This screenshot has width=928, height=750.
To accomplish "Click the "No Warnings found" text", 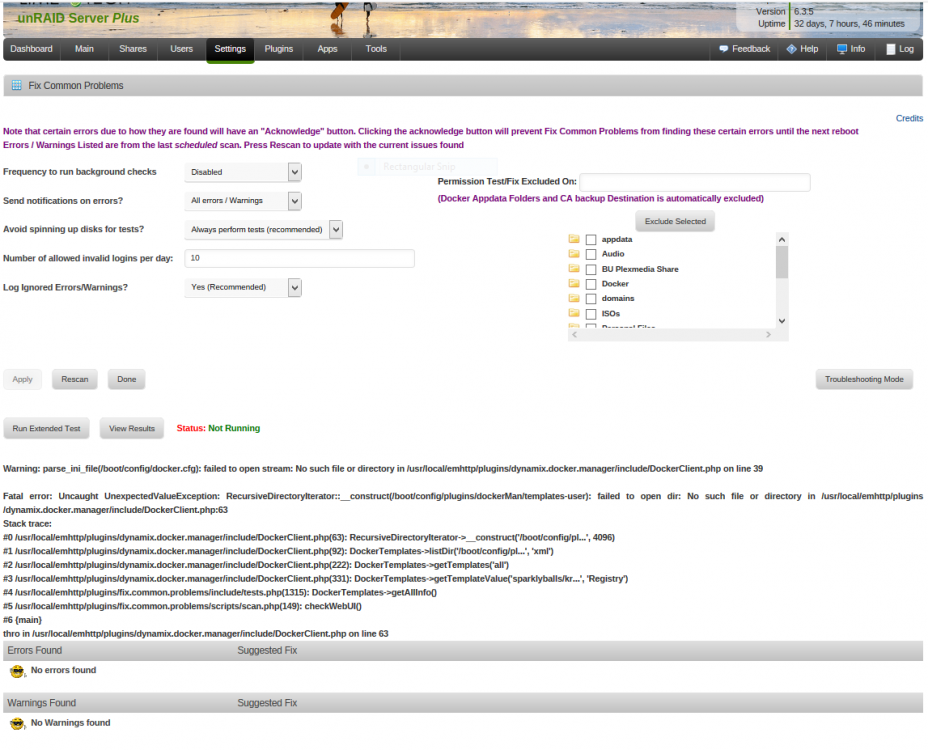I will coord(70,723).
